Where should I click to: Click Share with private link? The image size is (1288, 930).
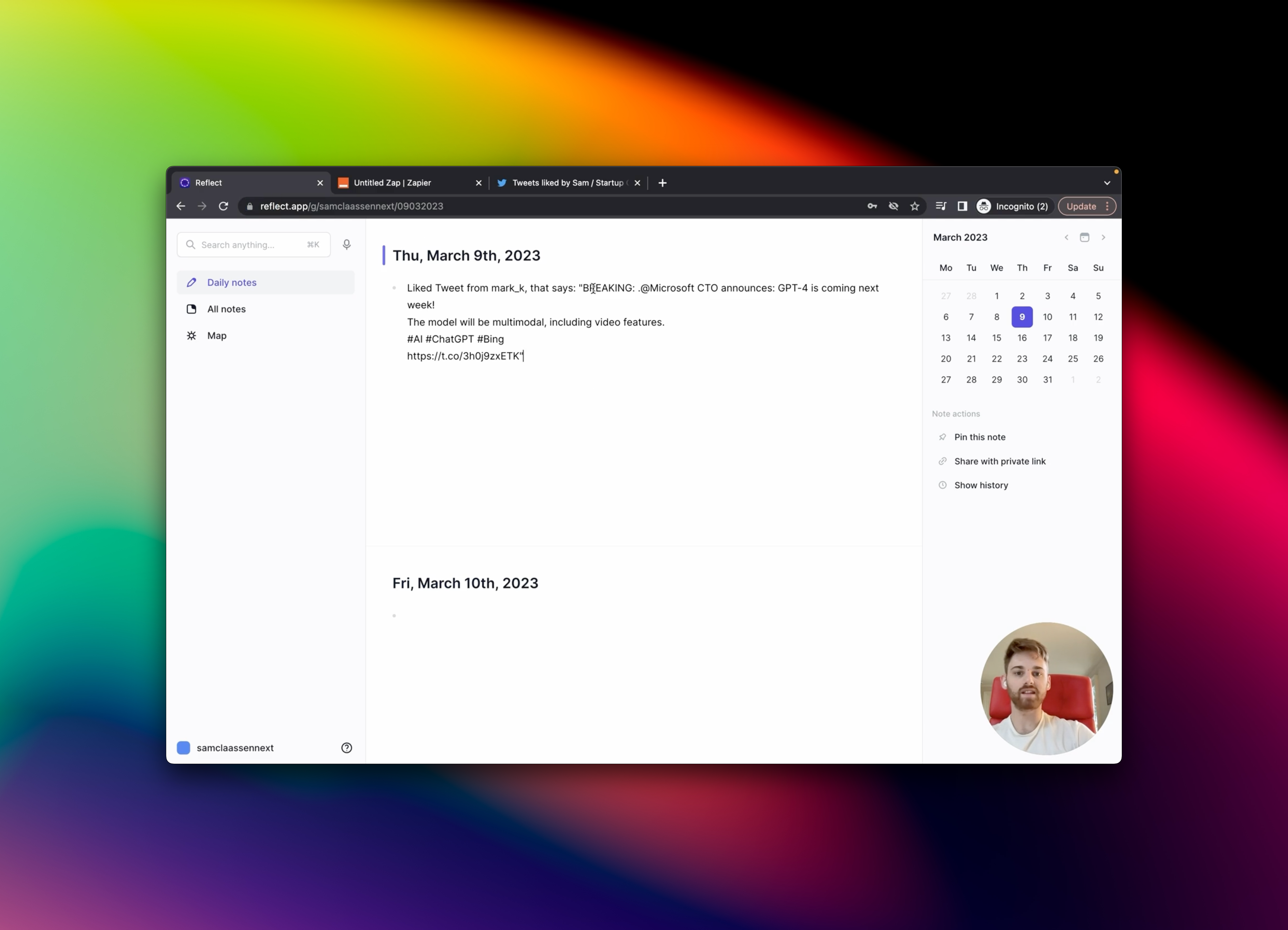[1000, 461]
